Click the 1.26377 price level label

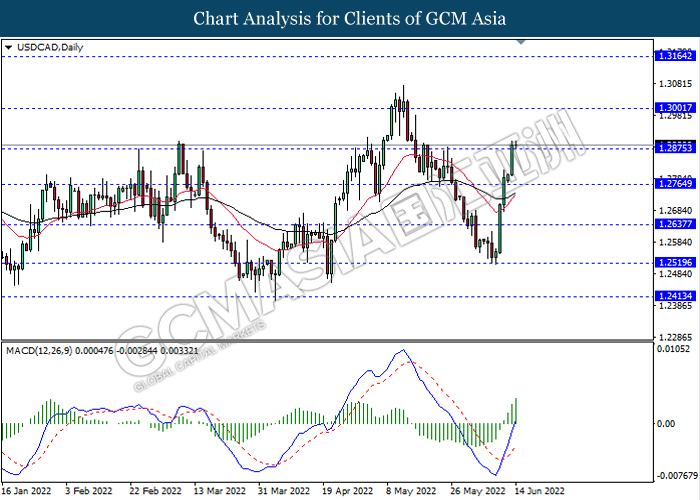click(x=675, y=224)
